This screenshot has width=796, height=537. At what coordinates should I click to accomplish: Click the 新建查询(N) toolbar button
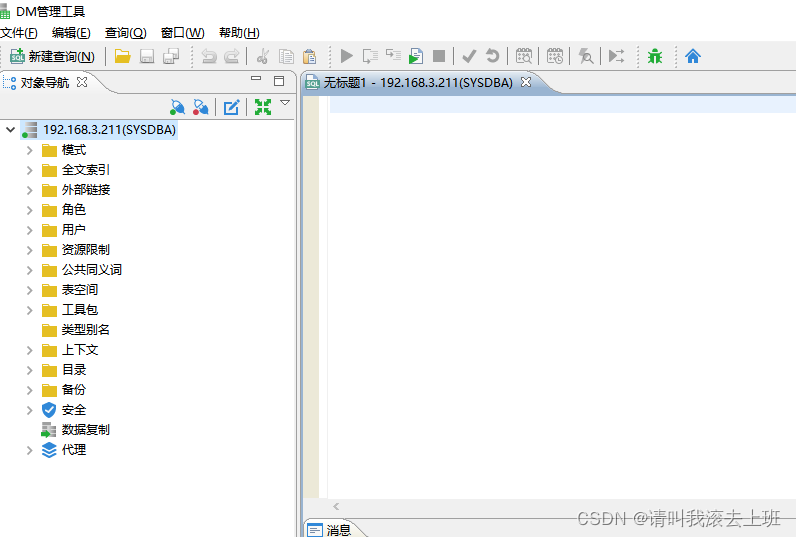pos(52,56)
